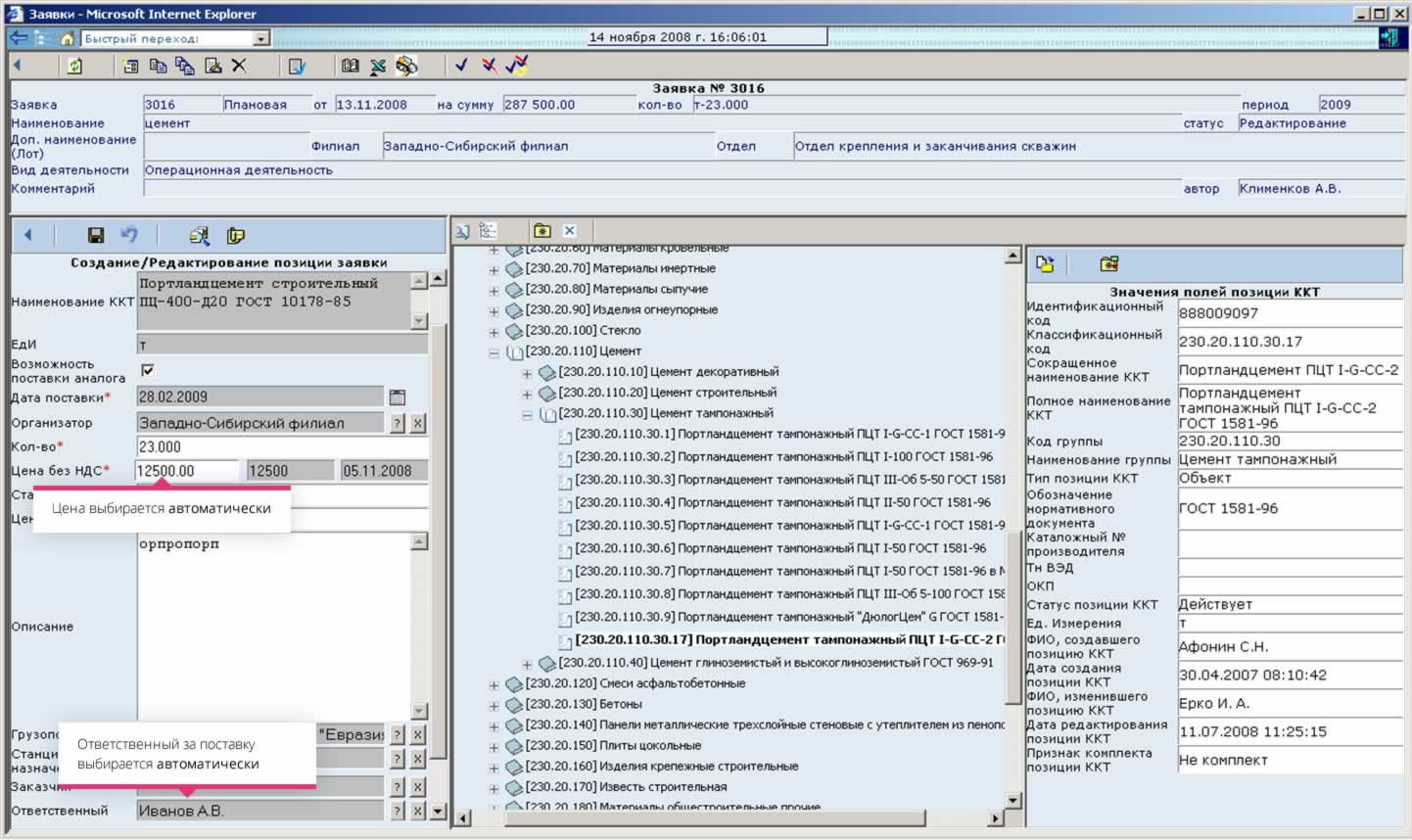Click the new position icon in the main toolbar
Image resolution: width=1412 pixels, height=840 pixels.
[x=130, y=66]
